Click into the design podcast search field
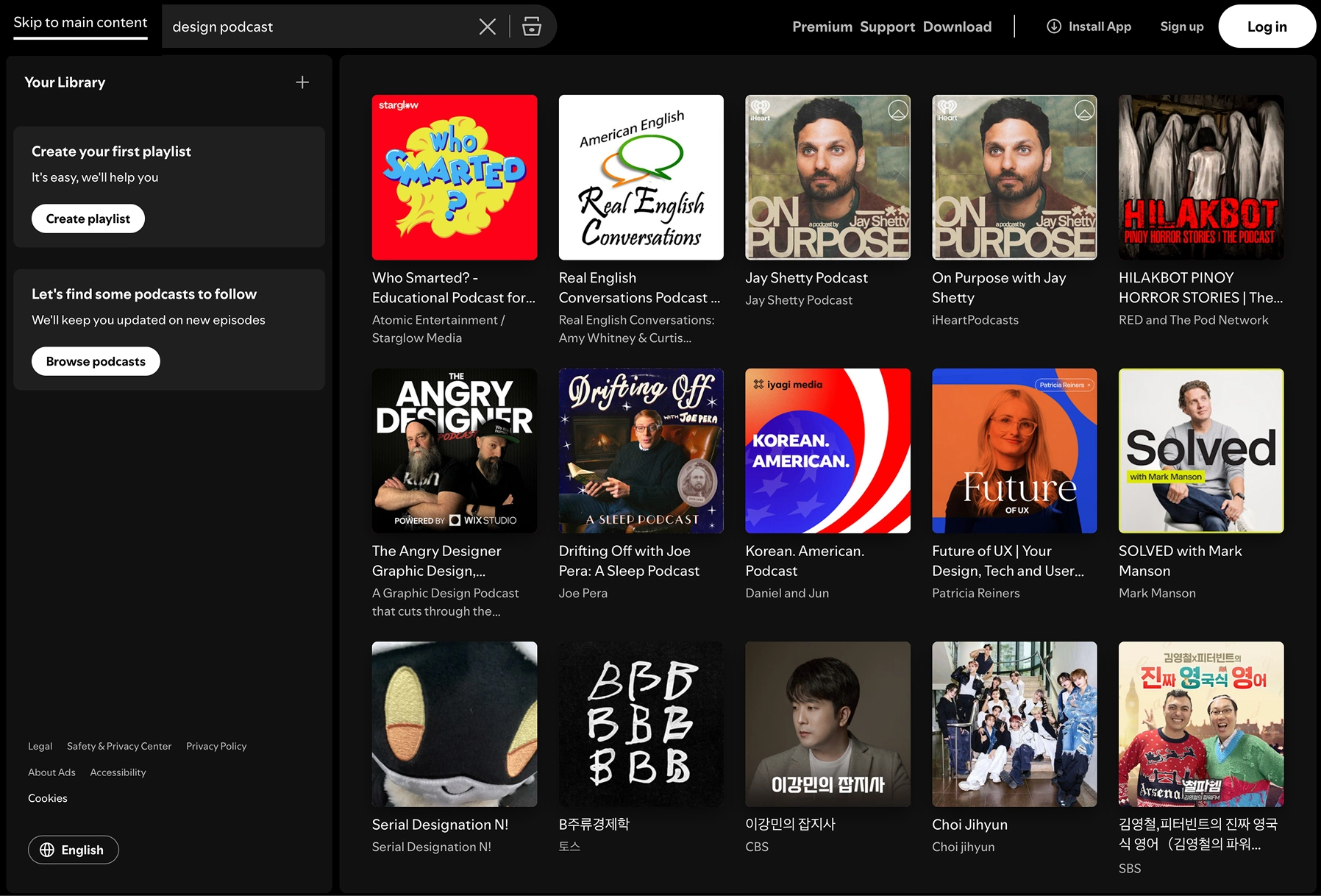1321x896 pixels. pos(320,27)
